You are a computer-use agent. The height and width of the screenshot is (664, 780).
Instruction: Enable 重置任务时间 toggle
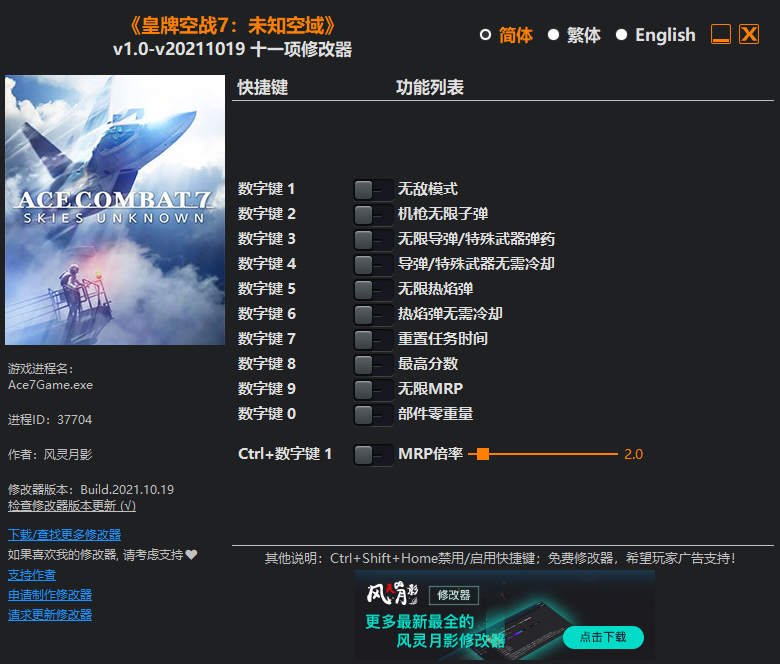pyautogui.click(x=373, y=339)
